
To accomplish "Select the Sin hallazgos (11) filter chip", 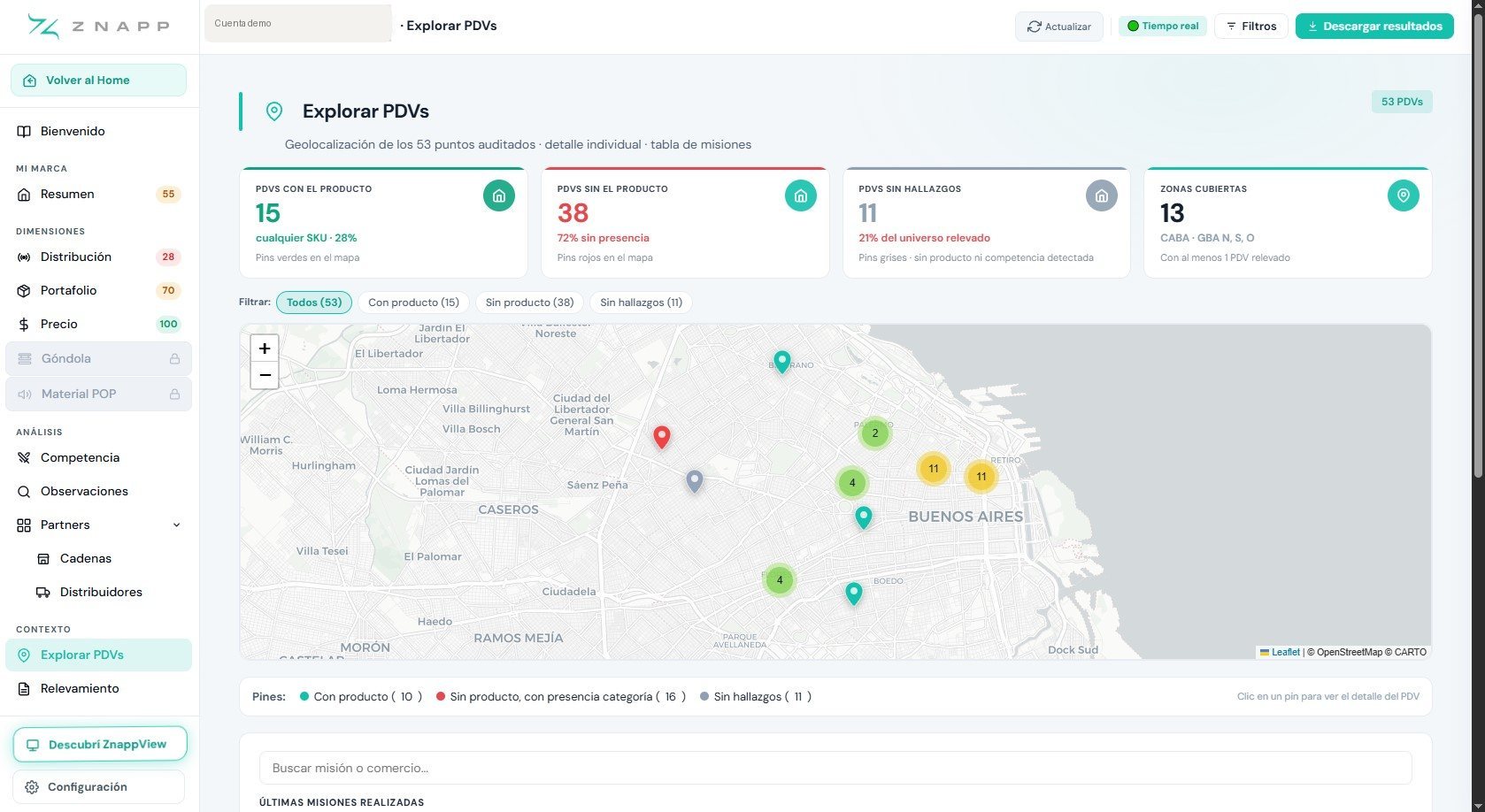I will click(x=641, y=303).
